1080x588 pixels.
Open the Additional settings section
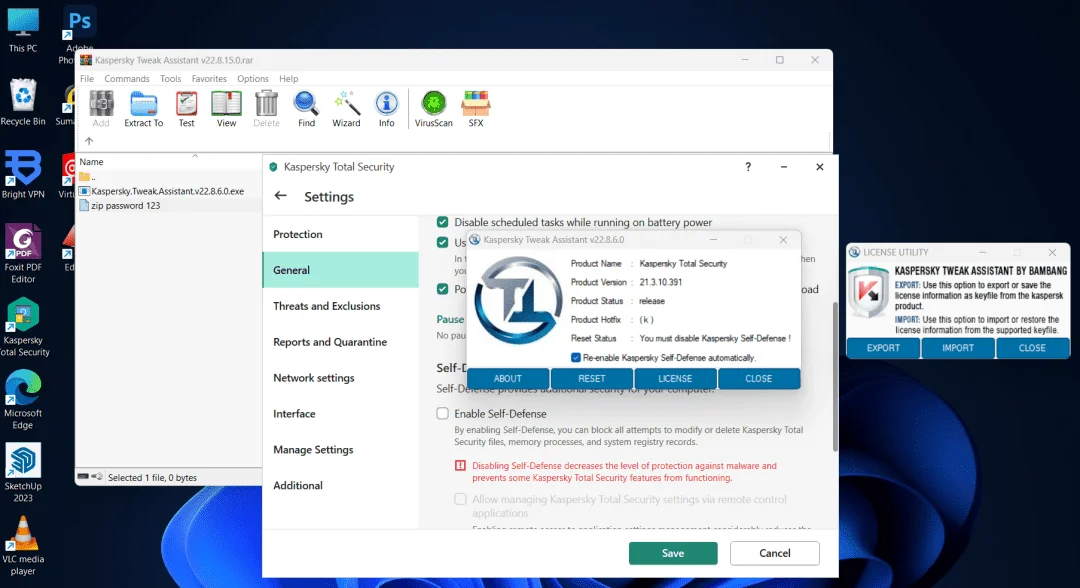click(340, 485)
